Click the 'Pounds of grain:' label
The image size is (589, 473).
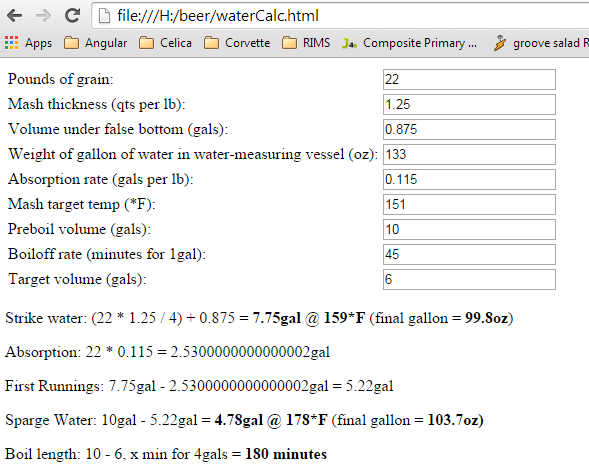[60, 79]
